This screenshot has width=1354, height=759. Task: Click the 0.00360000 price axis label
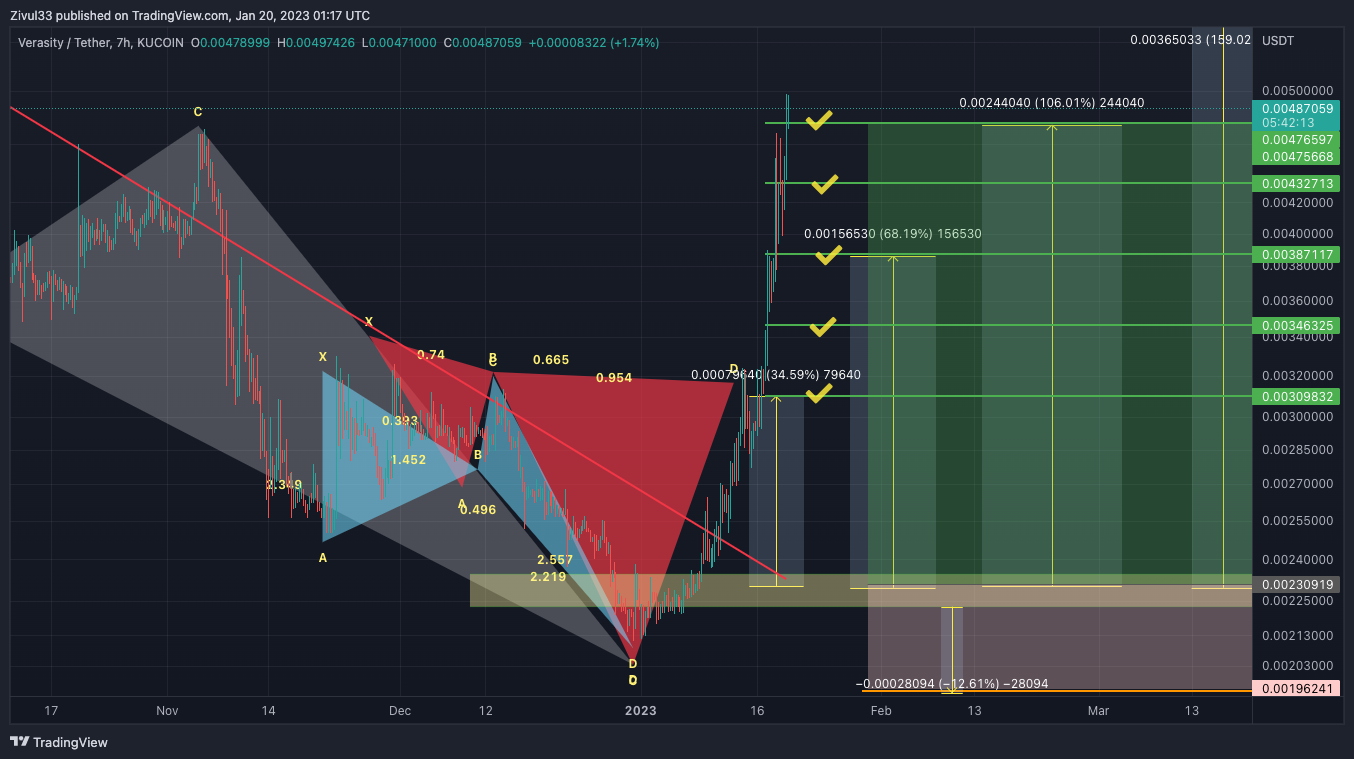[1297, 300]
